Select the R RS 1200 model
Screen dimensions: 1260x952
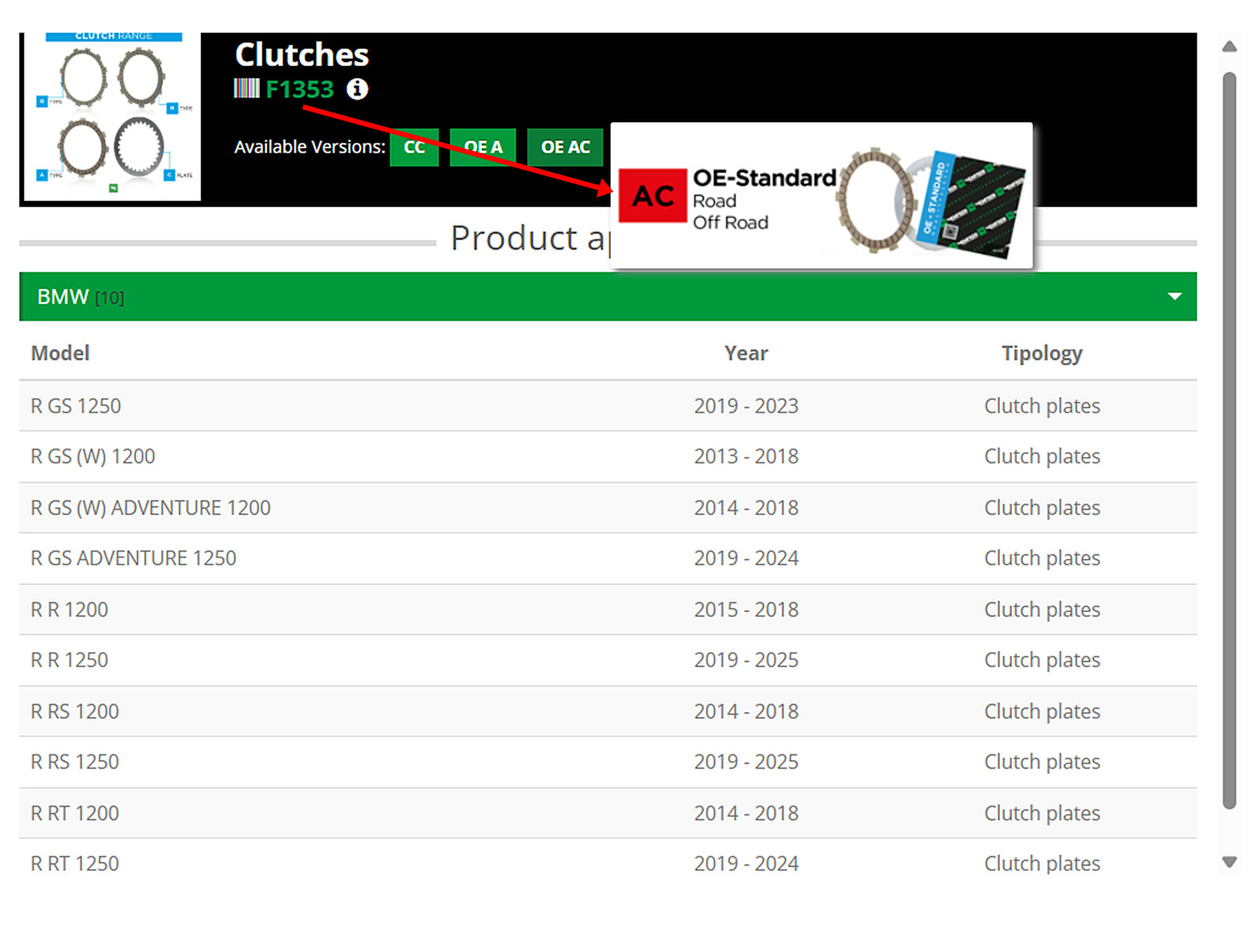click(75, 711)
